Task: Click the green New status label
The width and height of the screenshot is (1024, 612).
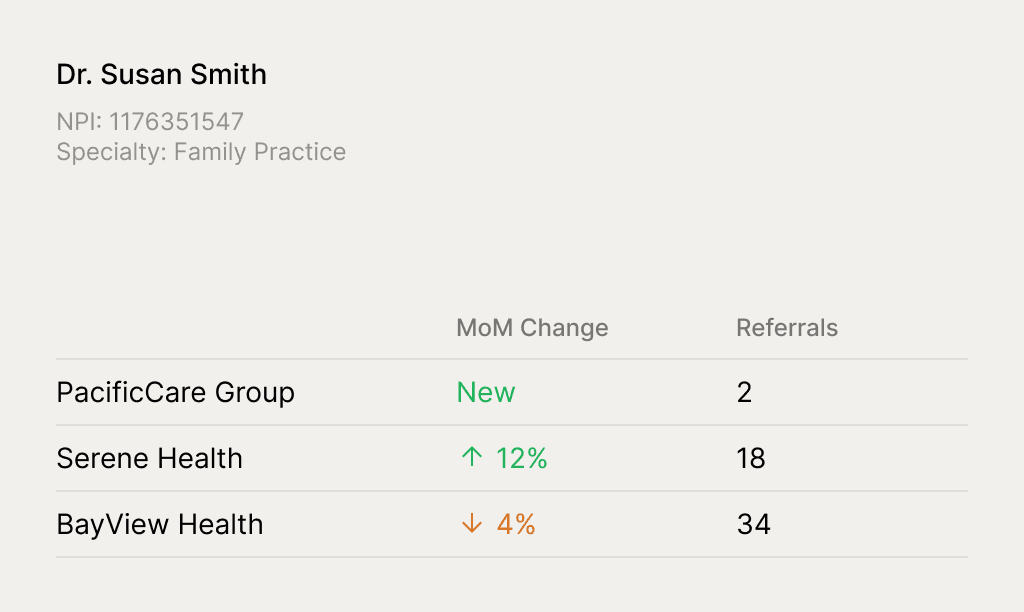Action: (486, 393)
